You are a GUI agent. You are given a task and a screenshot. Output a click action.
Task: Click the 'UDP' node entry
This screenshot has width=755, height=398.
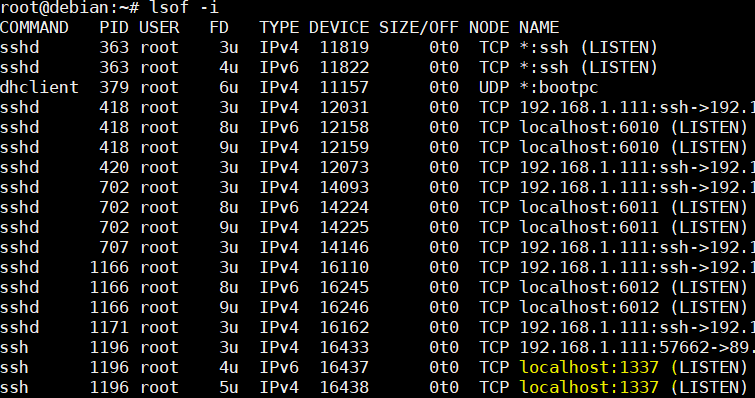tap(494, 87)
